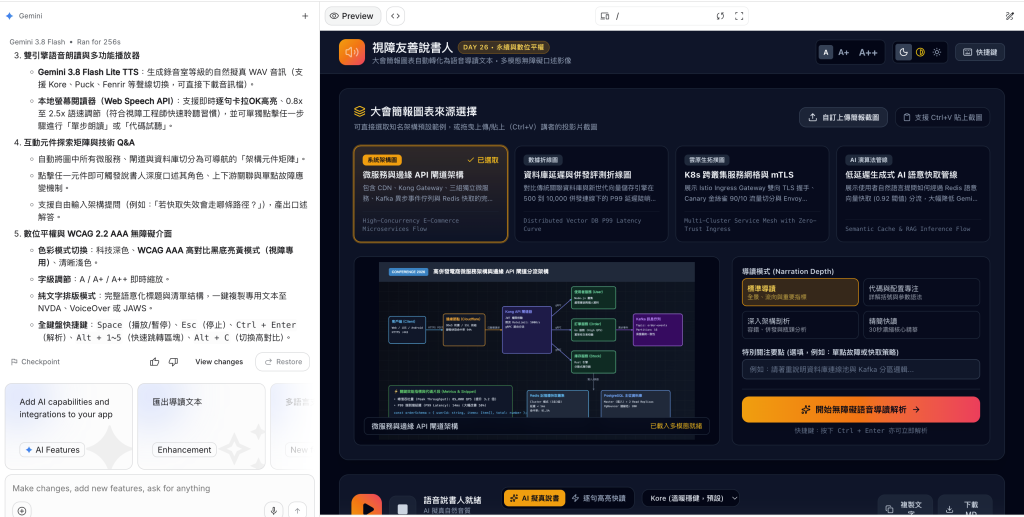The height and width of the screenshot is (517, 1024).
Task: Click the 大會簡報圖表來源選擇 heading
Action: 423,112
